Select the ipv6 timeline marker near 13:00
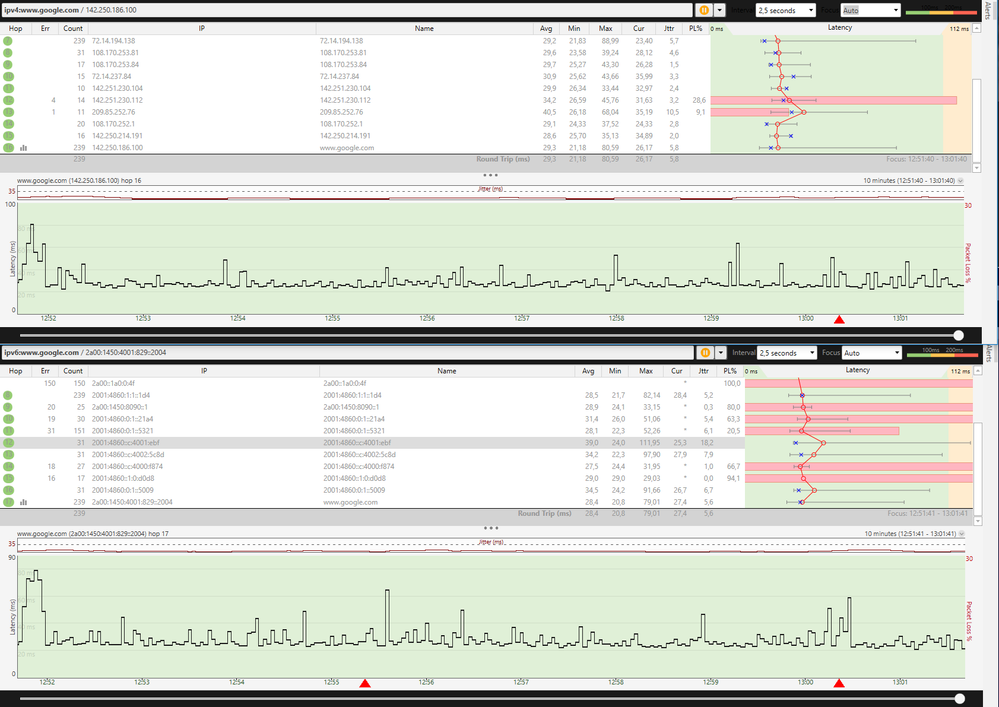The image size is (999, 707). click(839, 683)
